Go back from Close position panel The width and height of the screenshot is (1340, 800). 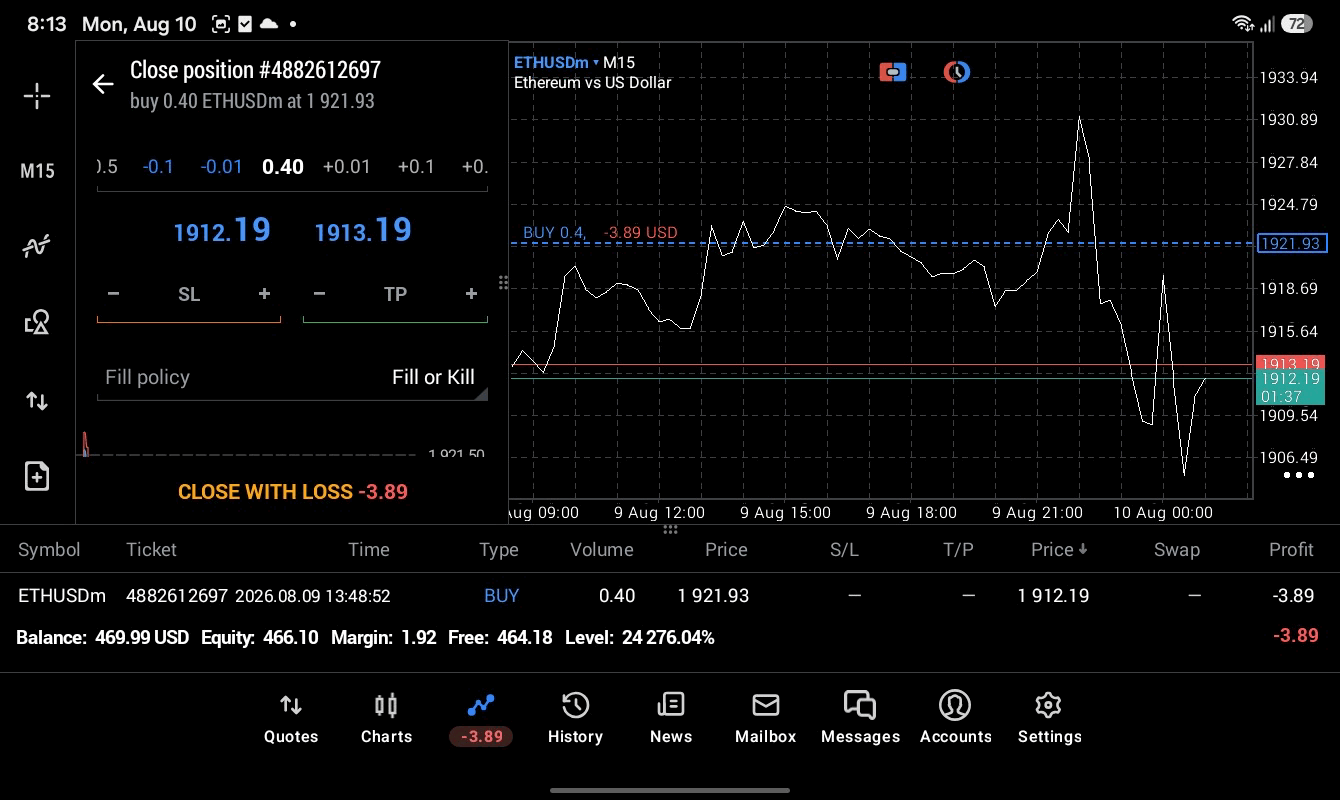tap(103, 84)
